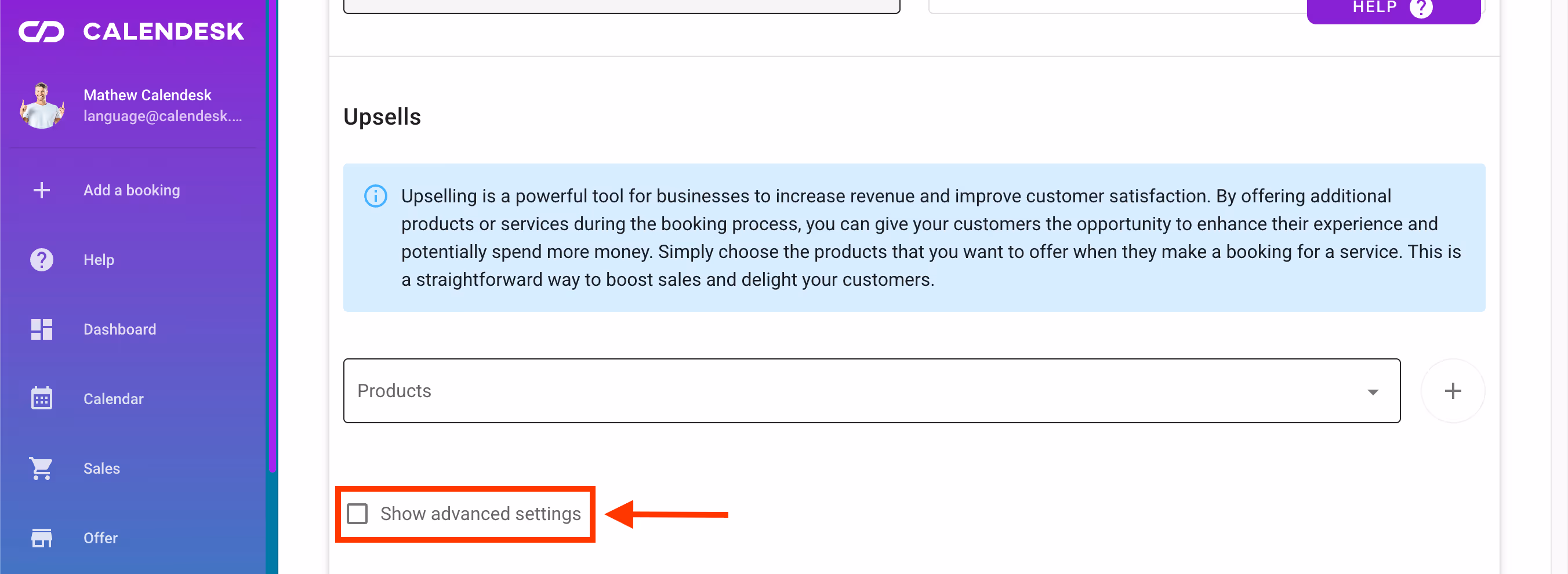This screenshot has width=1568, height=574.
Task: Click the Offer storefront icon
Action: click(41, 538)
